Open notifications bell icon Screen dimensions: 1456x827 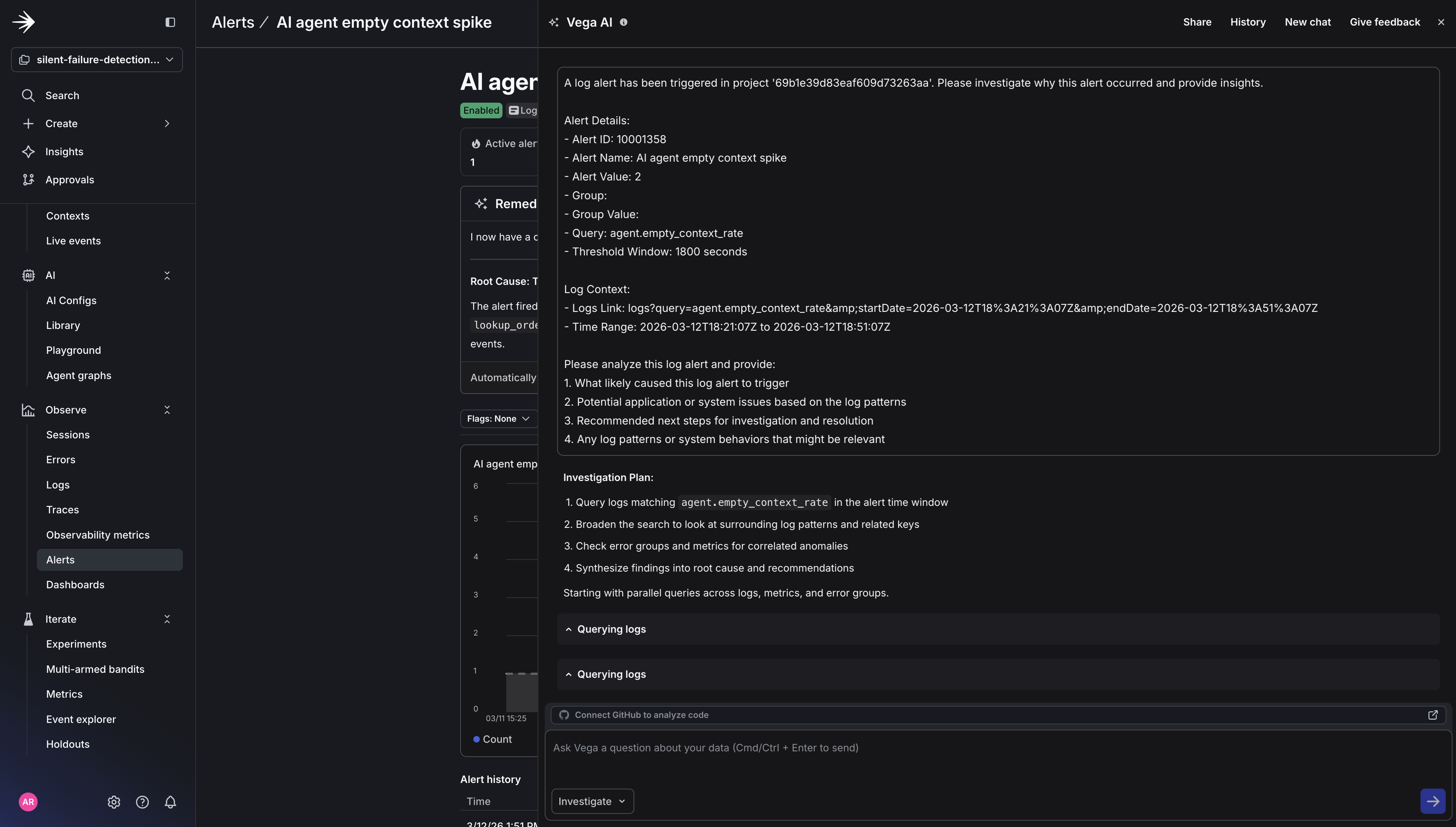coord(170,801)
